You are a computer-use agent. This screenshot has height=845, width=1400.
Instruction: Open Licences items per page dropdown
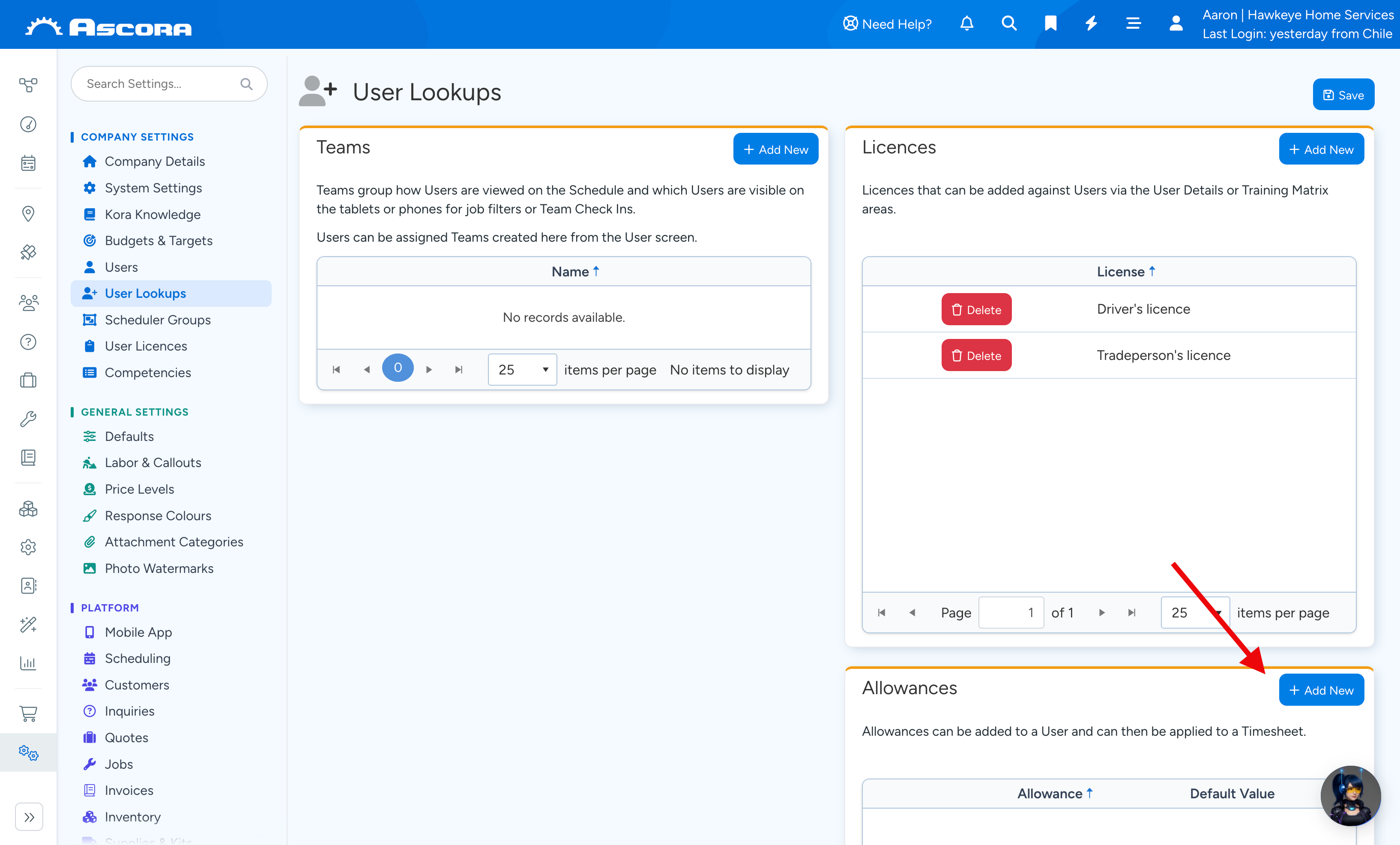[x=1195, y=613]
